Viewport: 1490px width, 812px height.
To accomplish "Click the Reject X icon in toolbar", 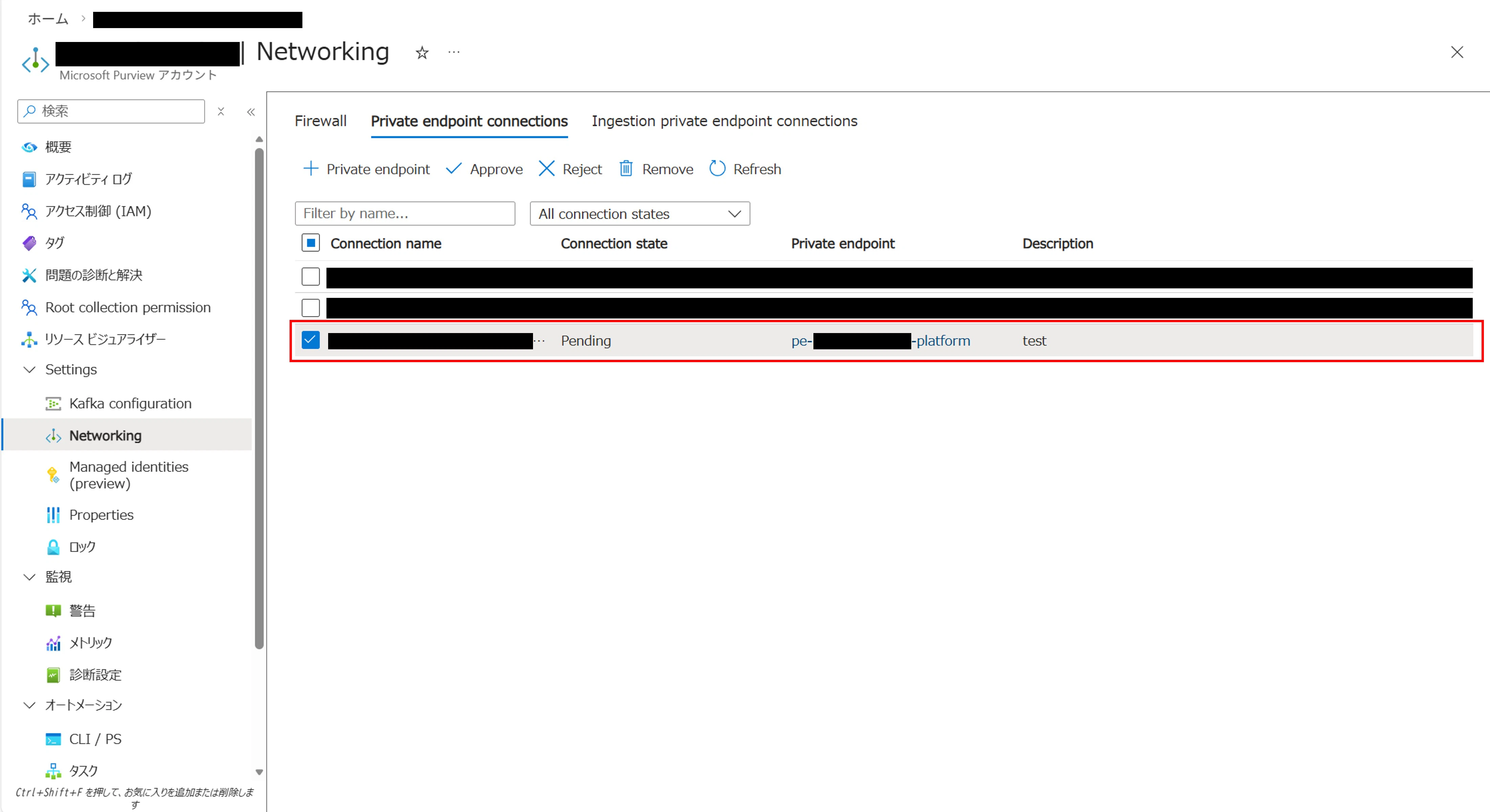I will 546,169.
